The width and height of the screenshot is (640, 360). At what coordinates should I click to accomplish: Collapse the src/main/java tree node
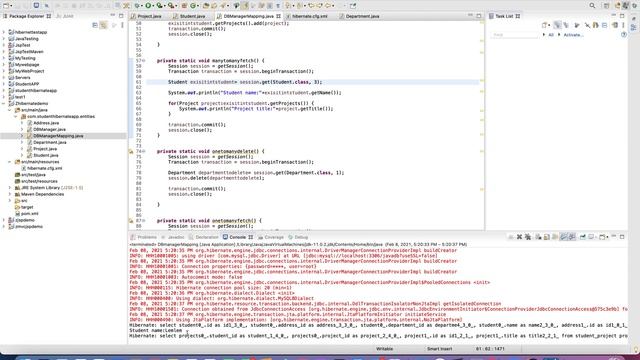10,110
